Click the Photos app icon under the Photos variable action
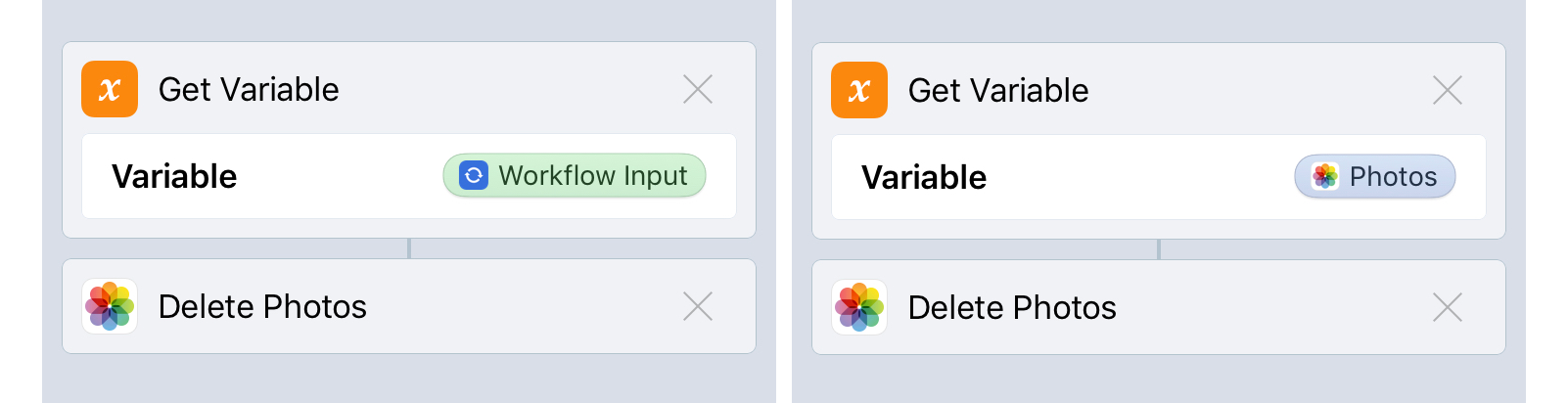The height and width of the screenshot is (403, 1568). tap(859, 307)
